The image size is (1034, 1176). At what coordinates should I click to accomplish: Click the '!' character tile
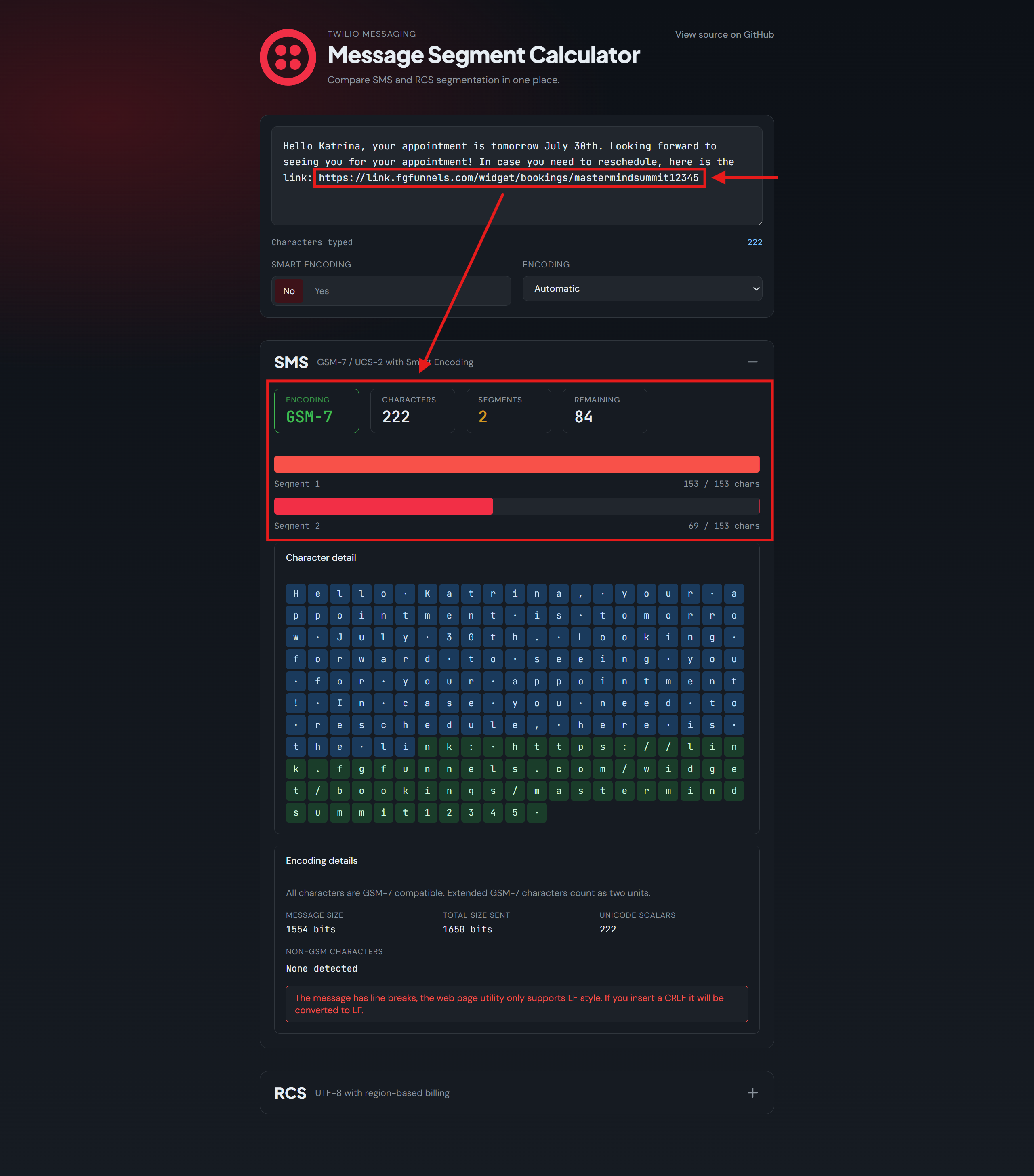click(x=296, y=703)
